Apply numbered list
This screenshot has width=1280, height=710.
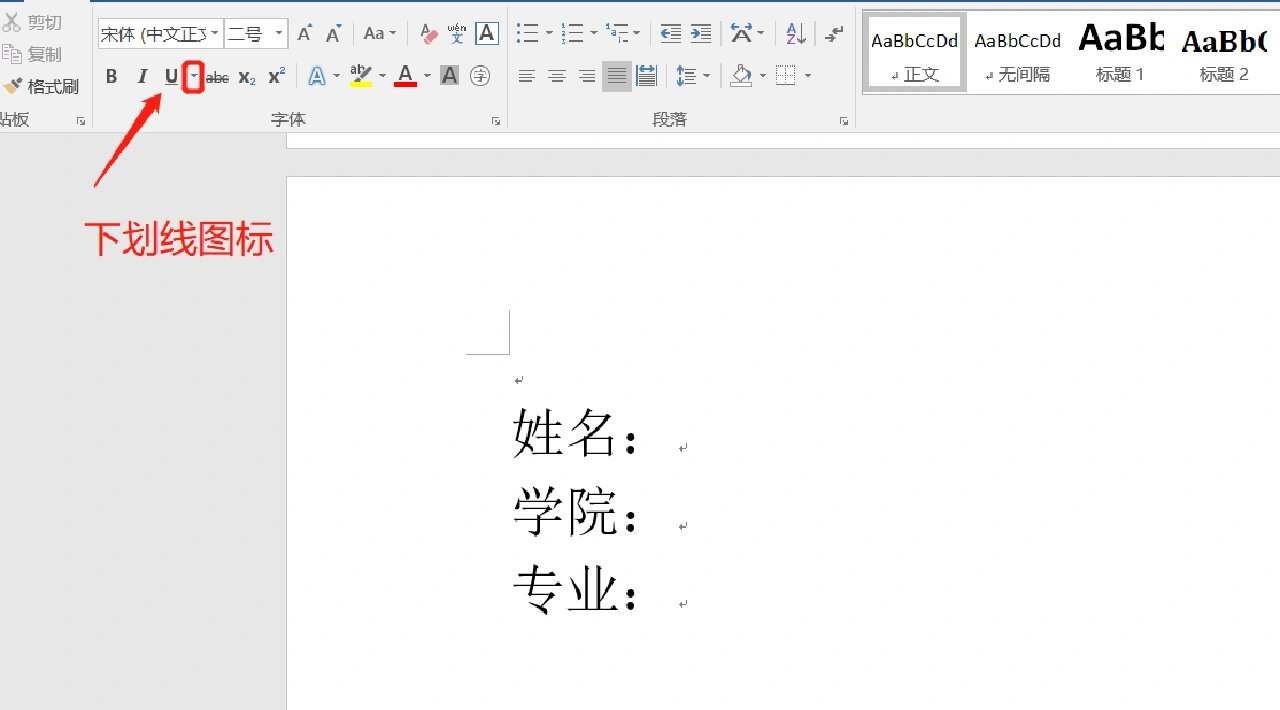tap(572, 34)
